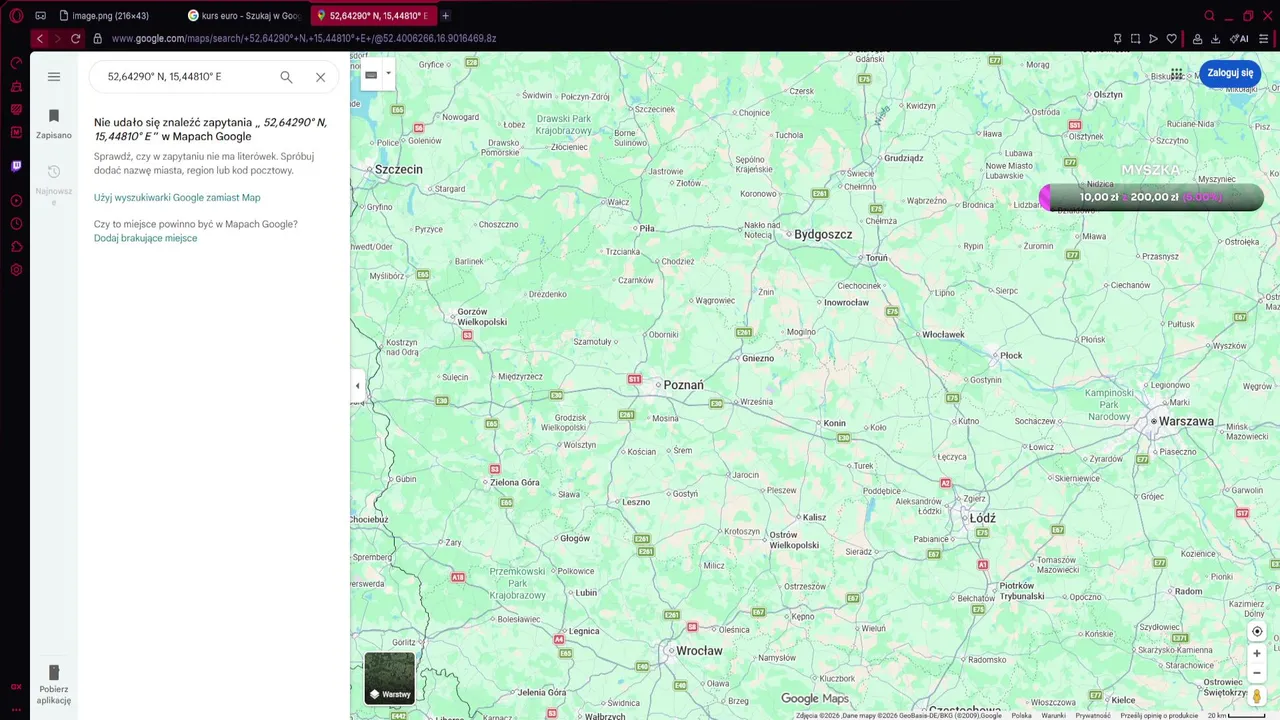Image resolution: width=1280 pixels, height=720 pixels.
Task: Click the Prywatność footer link
Action: click(x=1093, y=715)
